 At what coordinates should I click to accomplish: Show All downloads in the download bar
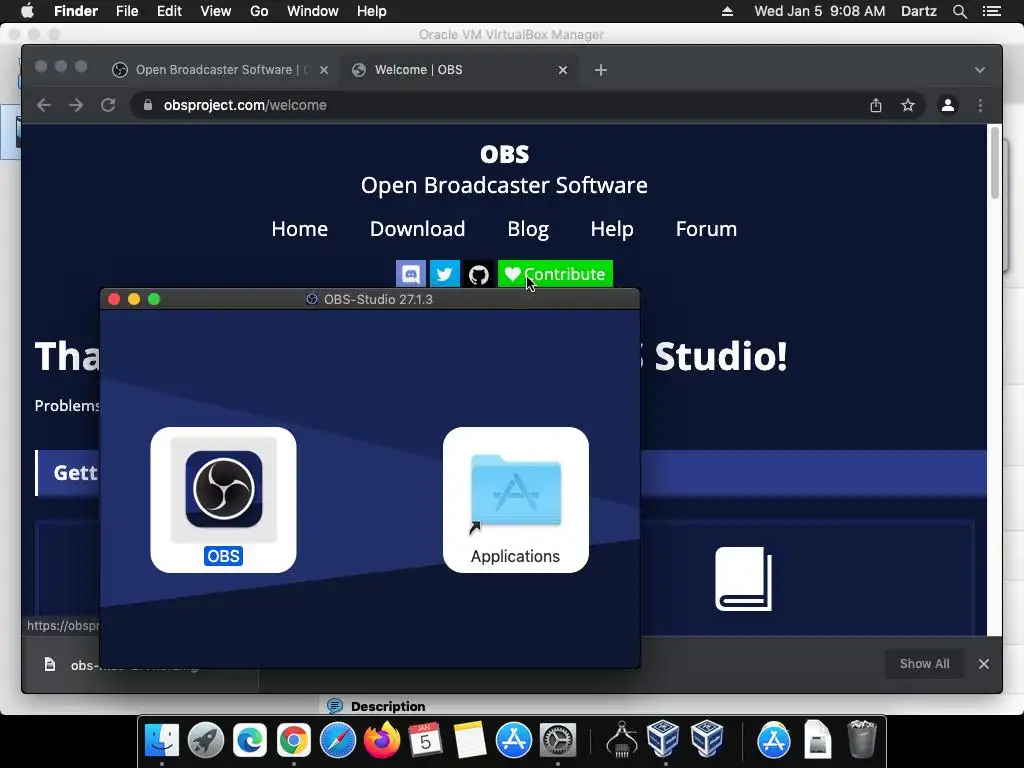coord(924,664)
